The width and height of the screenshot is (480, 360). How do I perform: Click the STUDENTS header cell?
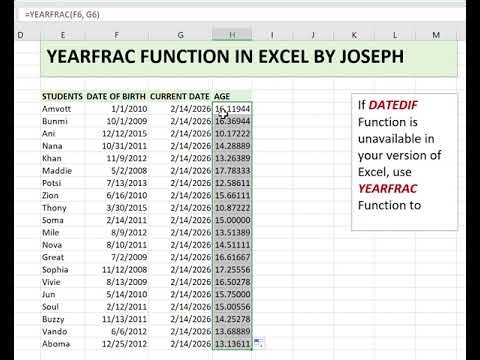(x=62, y=96)
